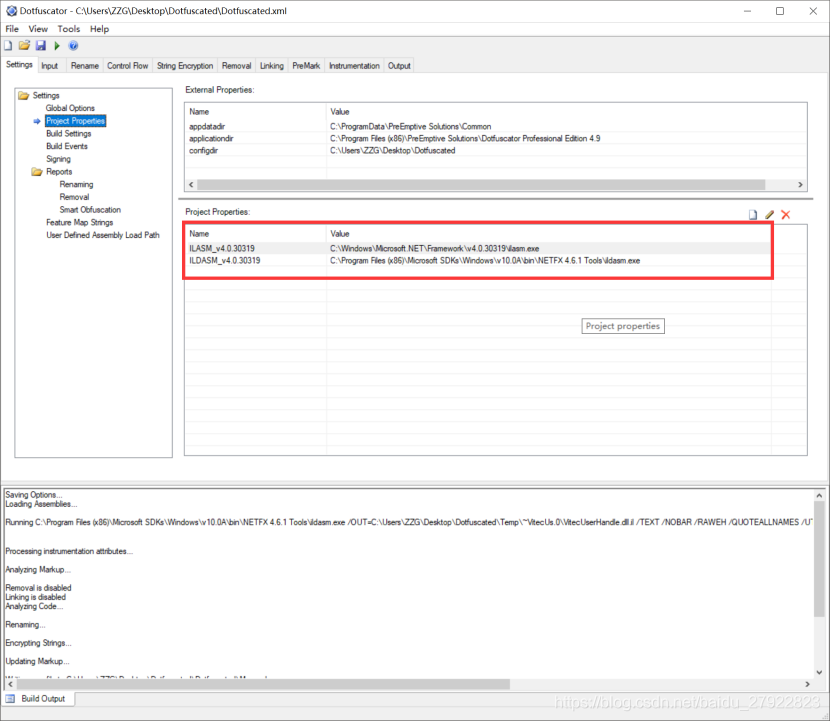Switch to the Removal tab

point(236,66)
